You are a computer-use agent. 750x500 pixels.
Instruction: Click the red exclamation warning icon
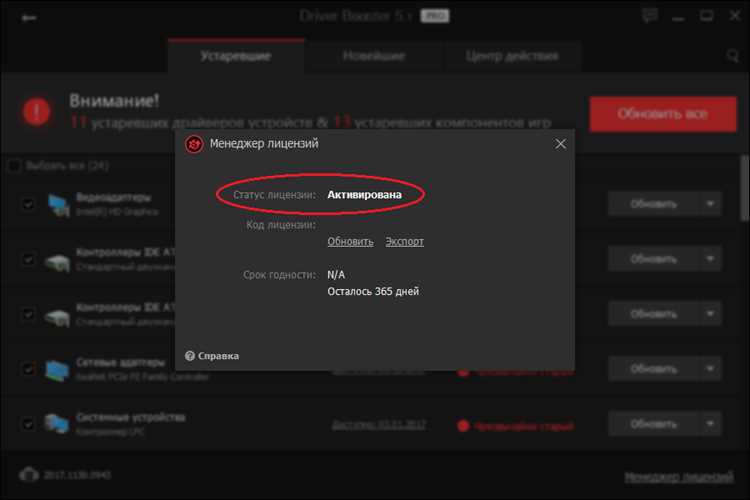pos(36,111)
